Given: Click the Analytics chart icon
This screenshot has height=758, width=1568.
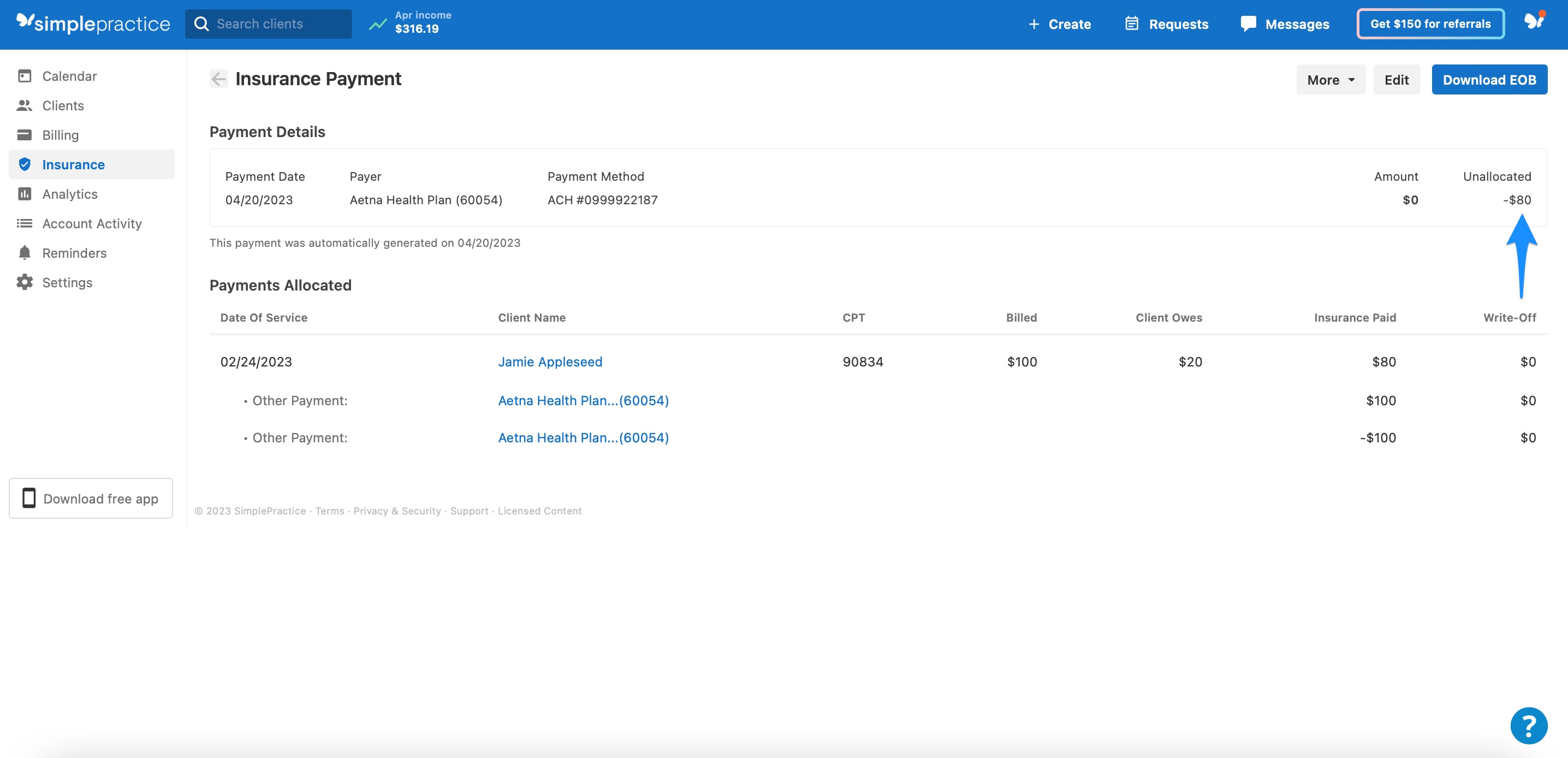Looking at the screenshot, I should point(25,194).
